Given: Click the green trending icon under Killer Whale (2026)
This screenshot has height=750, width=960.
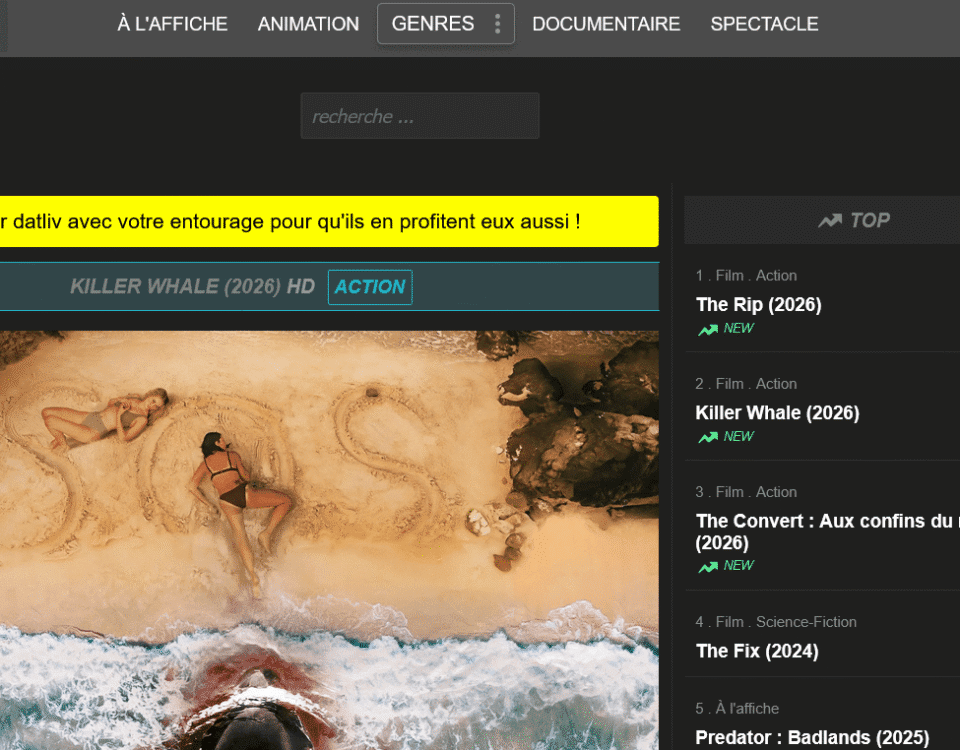Looking at the screenshot, I should [x=708, y=437].
